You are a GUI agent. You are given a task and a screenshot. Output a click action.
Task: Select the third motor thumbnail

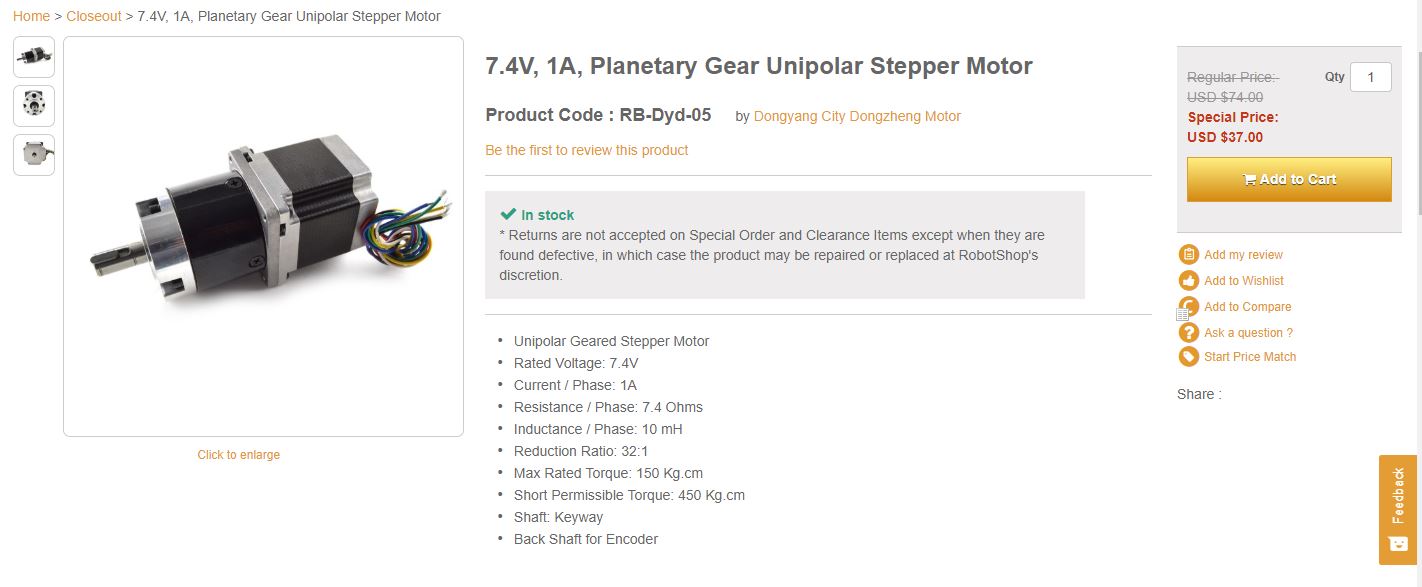(34, 155)
